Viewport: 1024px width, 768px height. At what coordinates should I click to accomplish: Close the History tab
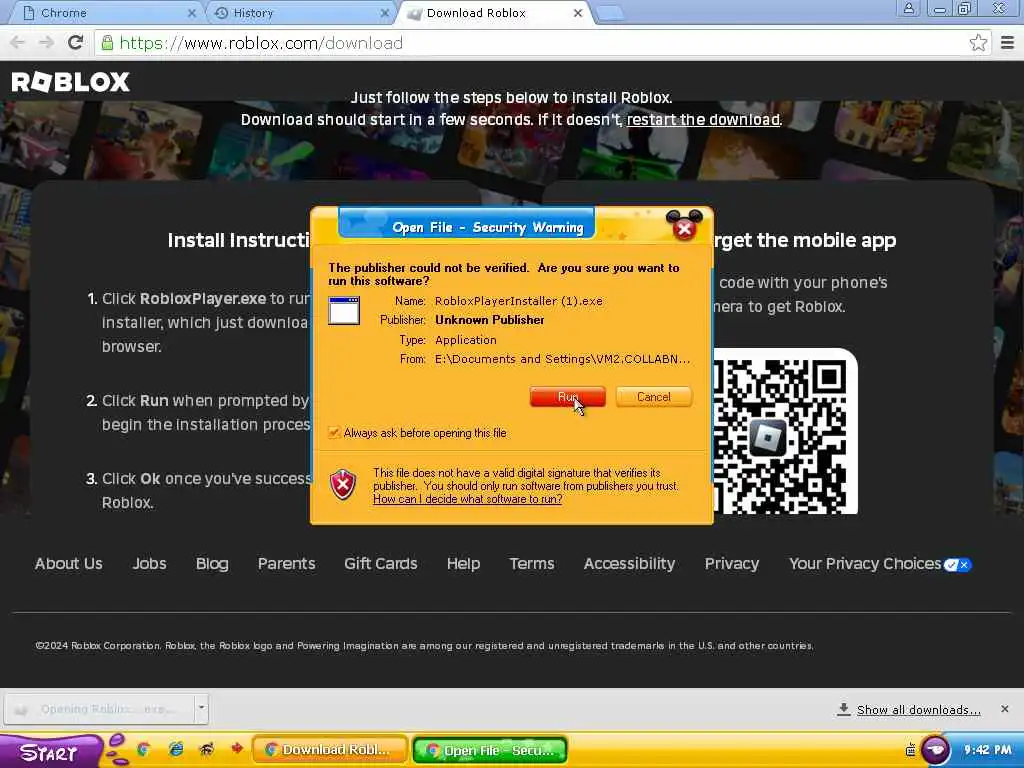pos(385,13)
